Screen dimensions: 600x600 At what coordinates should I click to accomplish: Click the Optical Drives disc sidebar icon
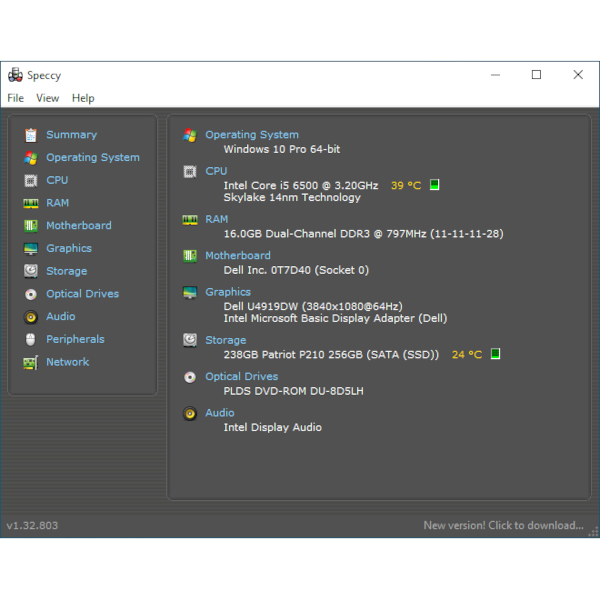coord(31,294)
